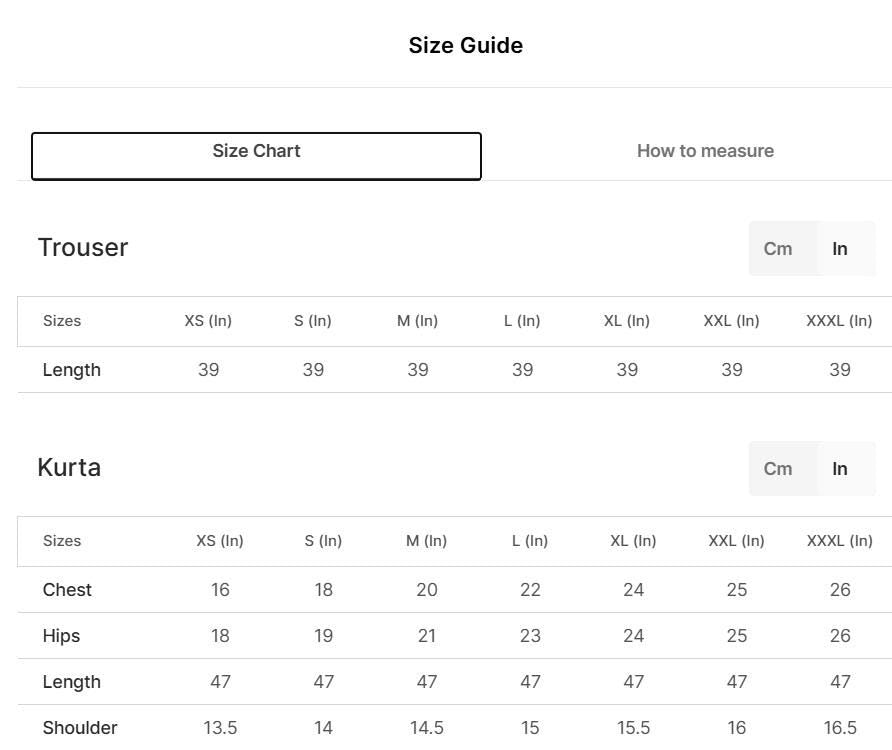Click the Chest row label
This screenshot has width=892, height=750.
point(67,590)
